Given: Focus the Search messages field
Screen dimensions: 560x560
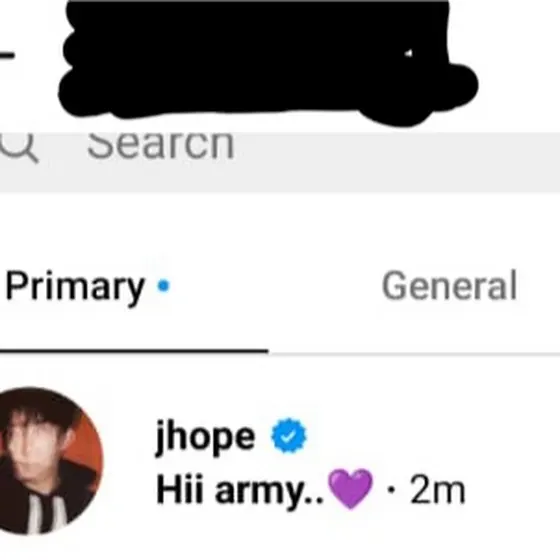Looking at the screenshot, I should tap(280, 162).
